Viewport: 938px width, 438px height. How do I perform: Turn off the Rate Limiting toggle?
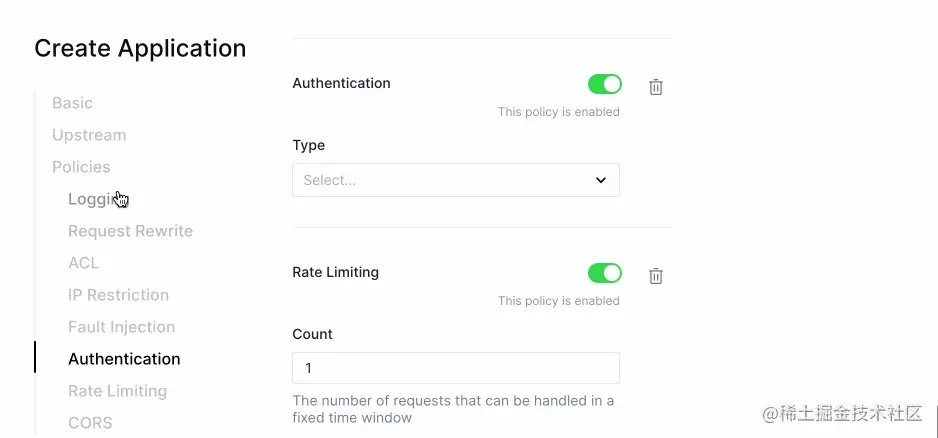[x=604, y=273]
